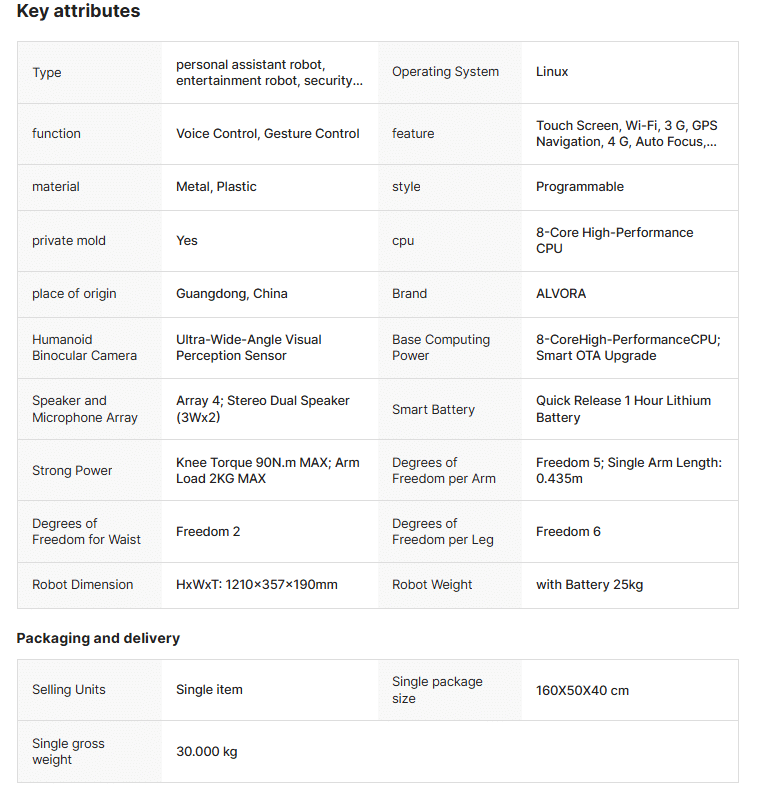Click the 160X50X40 cm package size

pos(582,690)
